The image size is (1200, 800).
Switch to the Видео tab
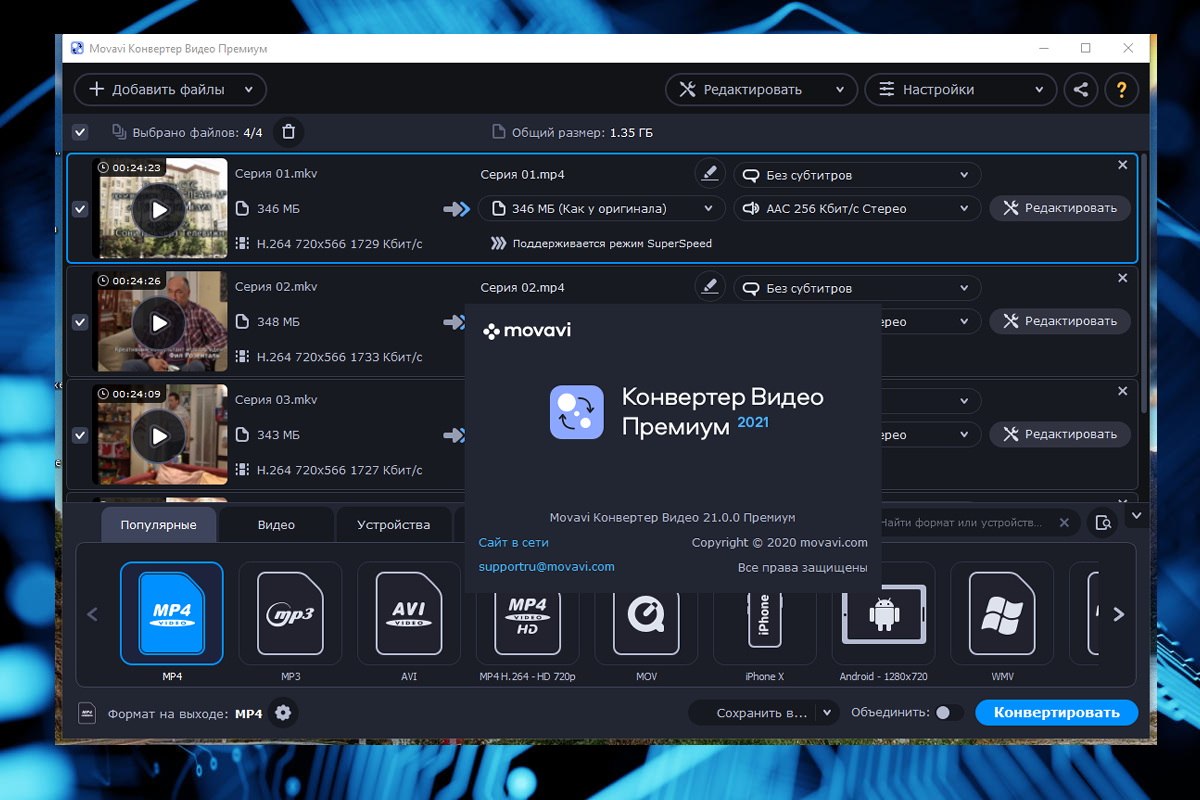click(x=276, y=525)
